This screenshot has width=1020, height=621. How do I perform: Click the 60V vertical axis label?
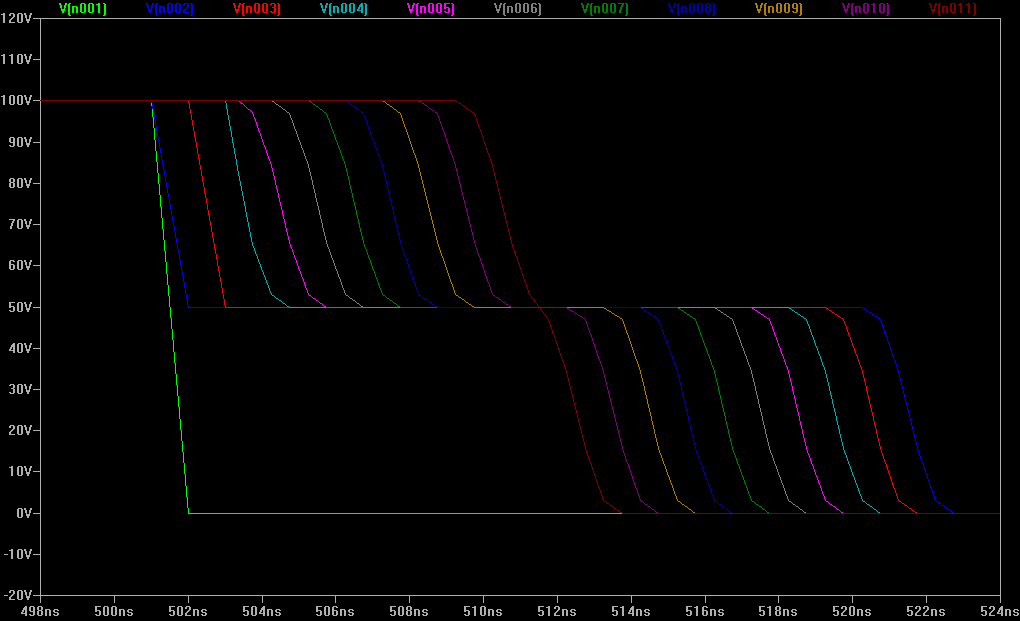20,265
